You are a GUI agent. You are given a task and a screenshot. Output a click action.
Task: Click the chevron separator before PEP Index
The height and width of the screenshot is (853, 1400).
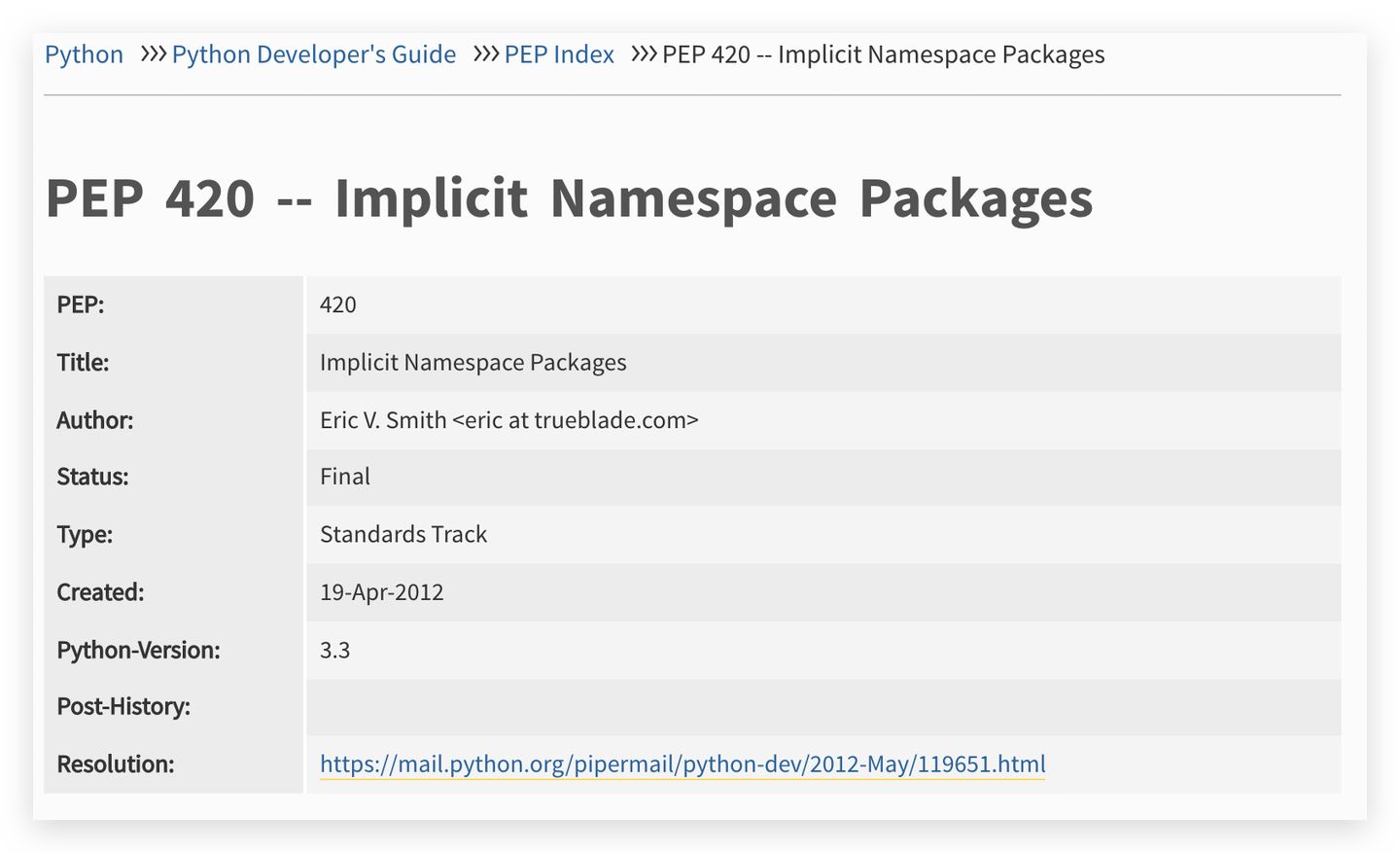tap(486, 54)
